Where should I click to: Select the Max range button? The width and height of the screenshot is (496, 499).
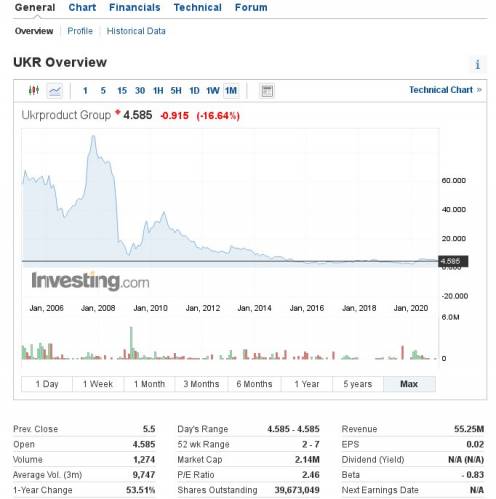tap(409, 384)
